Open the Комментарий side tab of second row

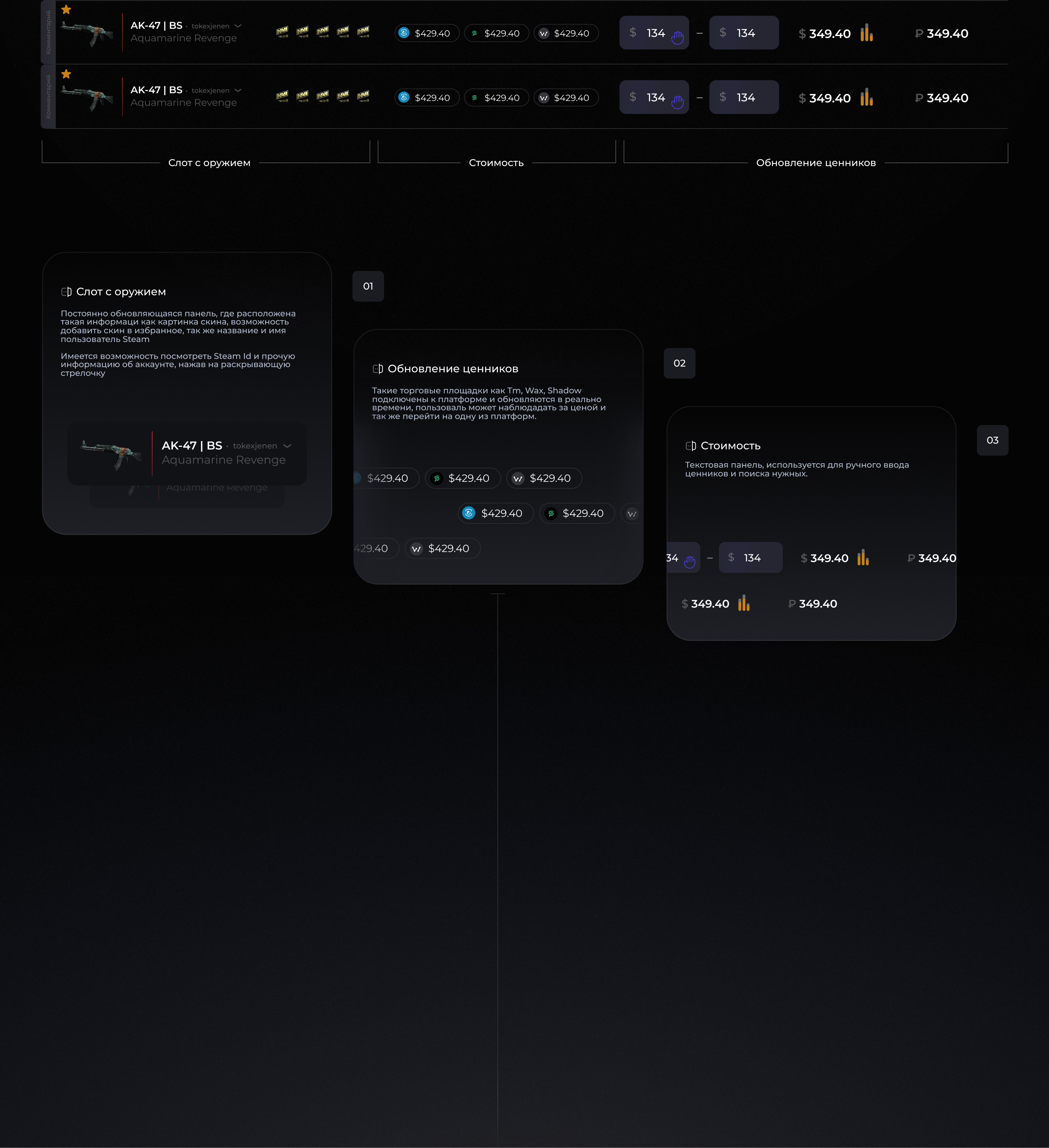[48, 97]
